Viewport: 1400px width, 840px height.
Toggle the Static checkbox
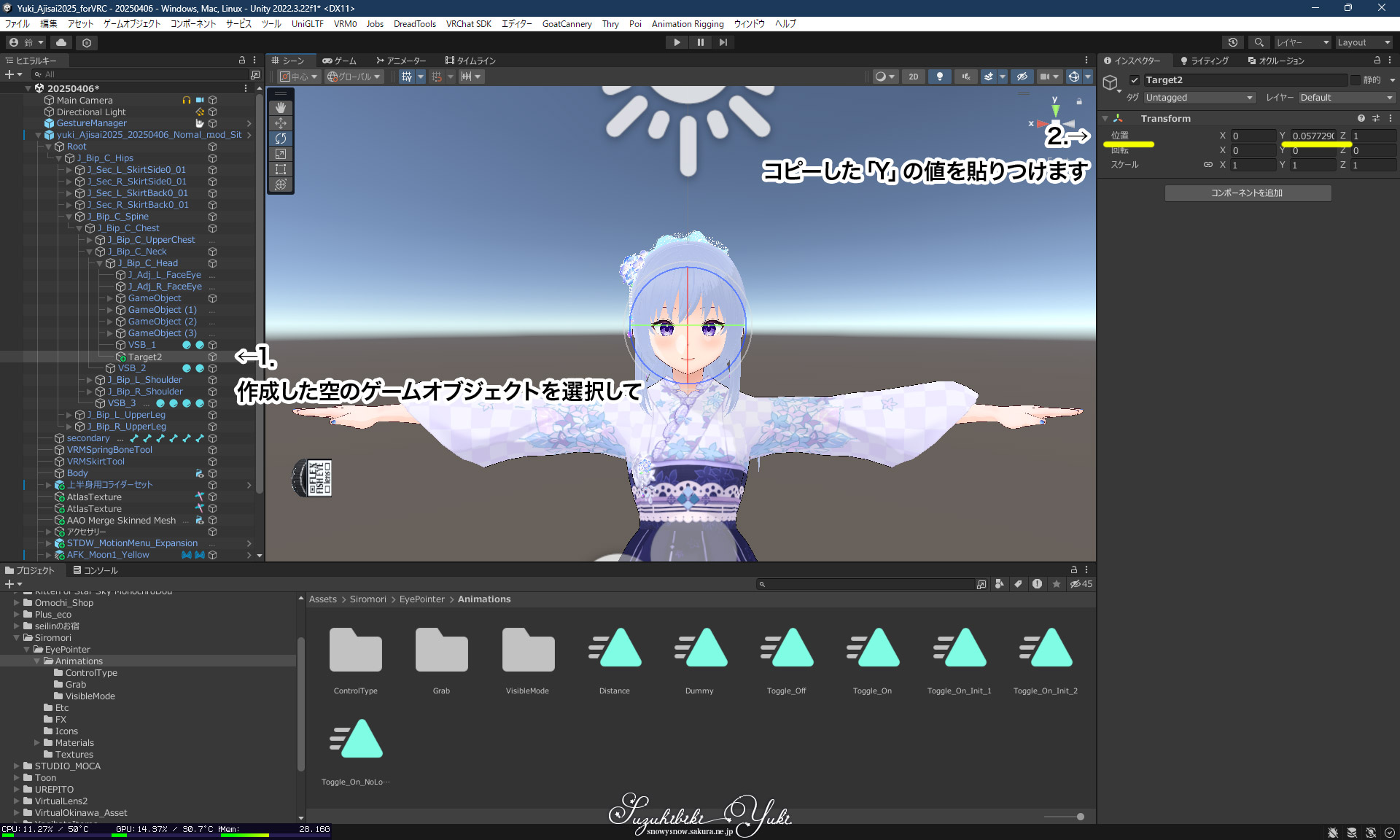tap(1356, 80)
